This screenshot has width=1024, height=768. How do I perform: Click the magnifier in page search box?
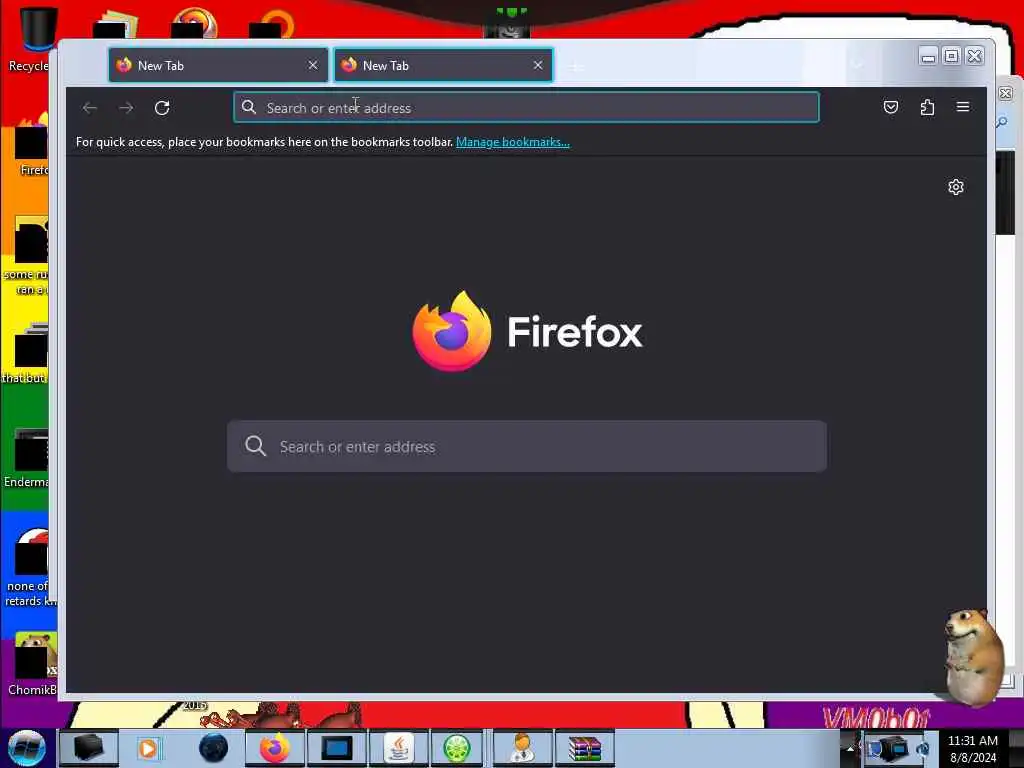coord(255,446)
